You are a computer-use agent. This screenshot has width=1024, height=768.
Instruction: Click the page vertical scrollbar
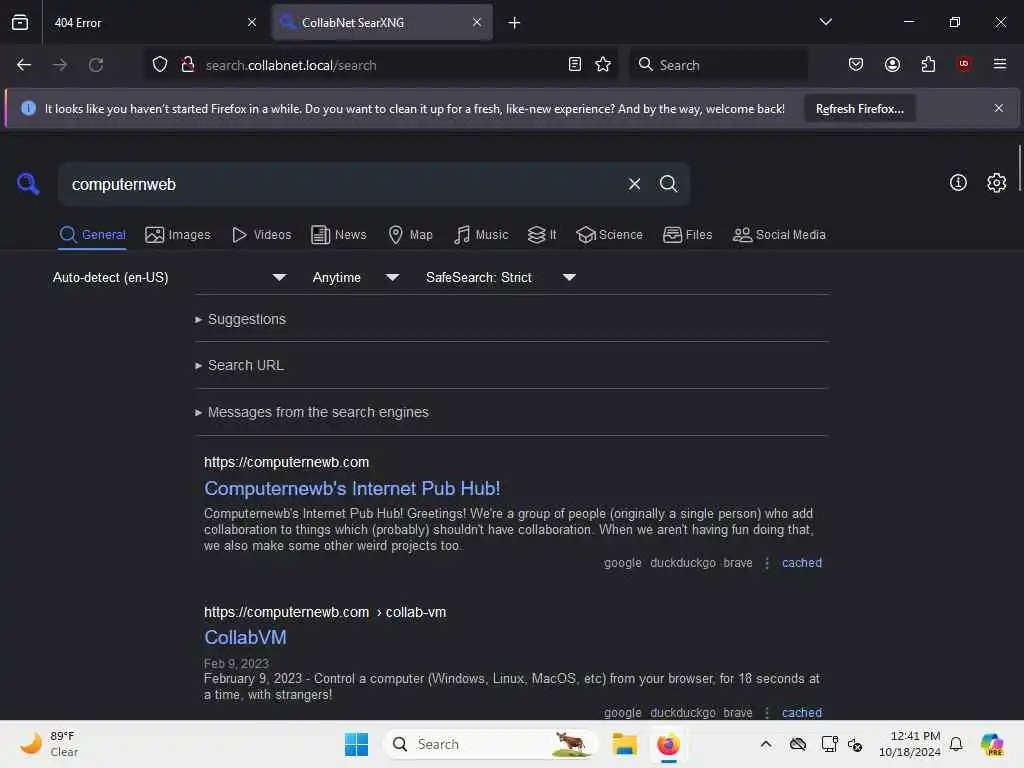tap(1019, 168)
